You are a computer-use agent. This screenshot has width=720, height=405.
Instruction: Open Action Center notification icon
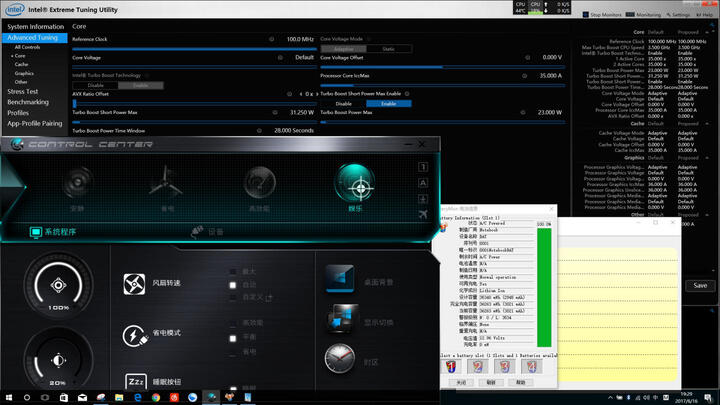pos(708,397)
